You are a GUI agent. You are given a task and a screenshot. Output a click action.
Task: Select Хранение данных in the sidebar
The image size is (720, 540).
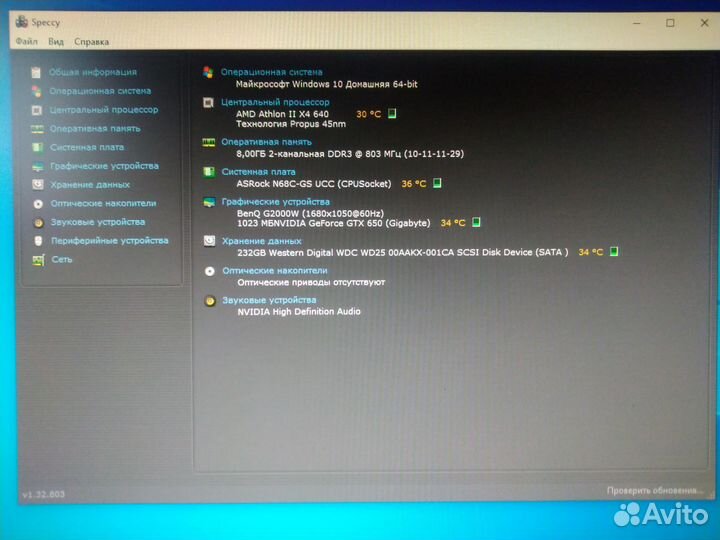tap(90, 185)
